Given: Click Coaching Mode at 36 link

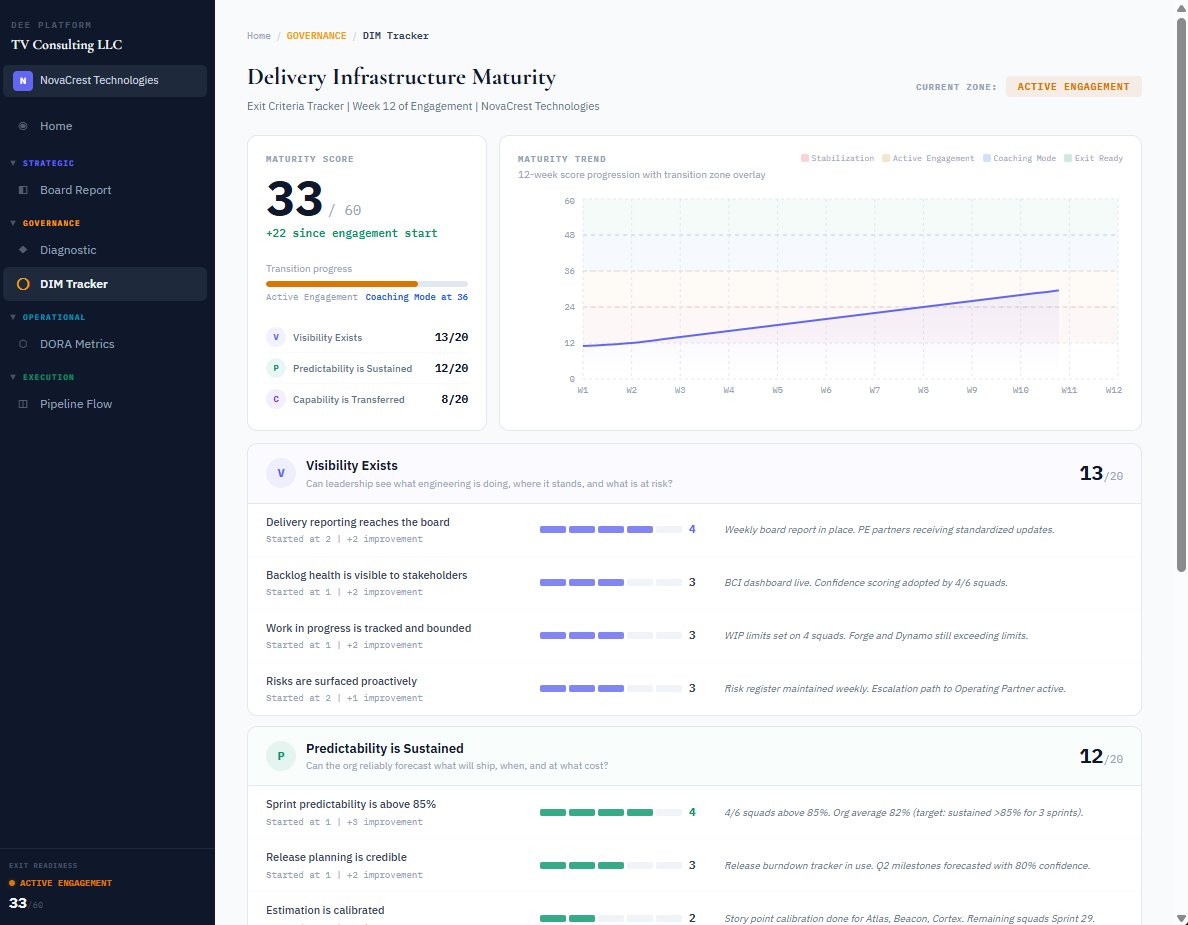Looking at the screenshot, I should (x=416, y=297).
